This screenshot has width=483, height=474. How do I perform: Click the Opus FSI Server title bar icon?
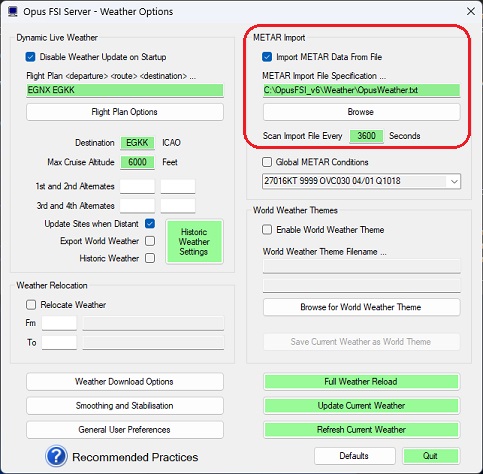pos(13,12)
